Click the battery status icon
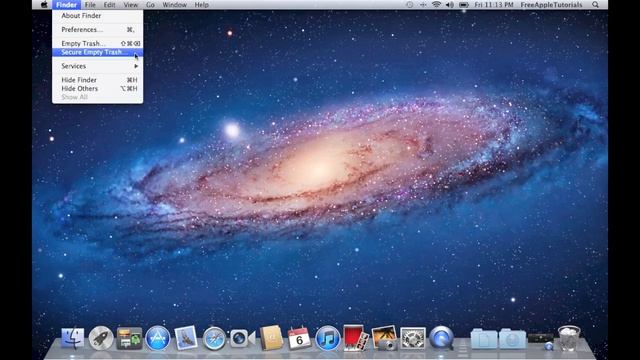640x360 pixels. click(x=464, y=5)
